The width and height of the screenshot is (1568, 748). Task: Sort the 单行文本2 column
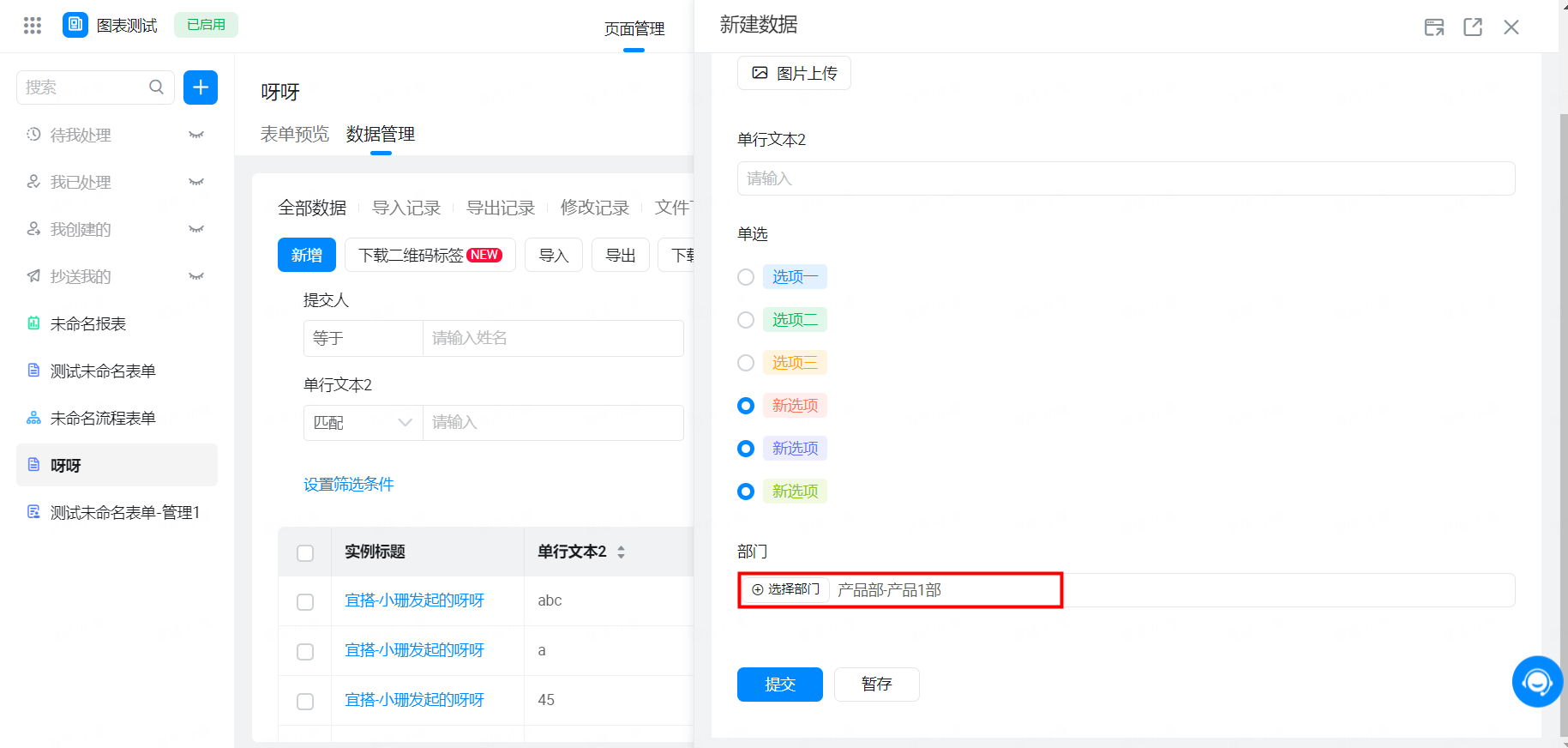point(621,552)
